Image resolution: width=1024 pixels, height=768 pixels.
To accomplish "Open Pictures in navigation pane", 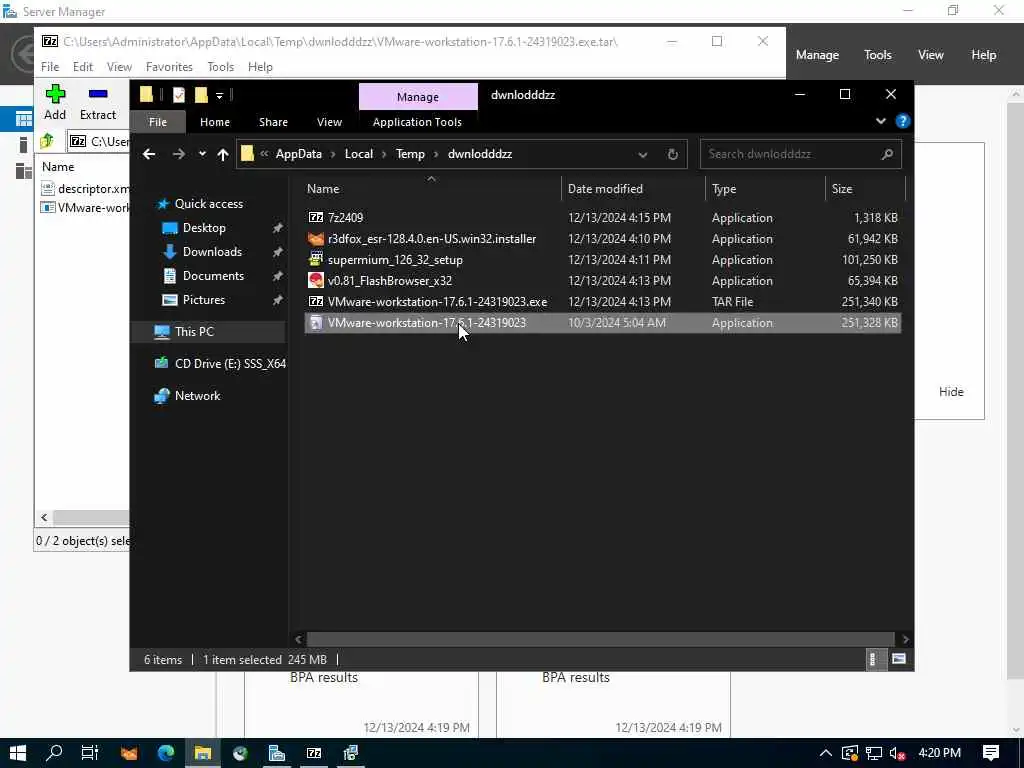I will tap(203, 300).
